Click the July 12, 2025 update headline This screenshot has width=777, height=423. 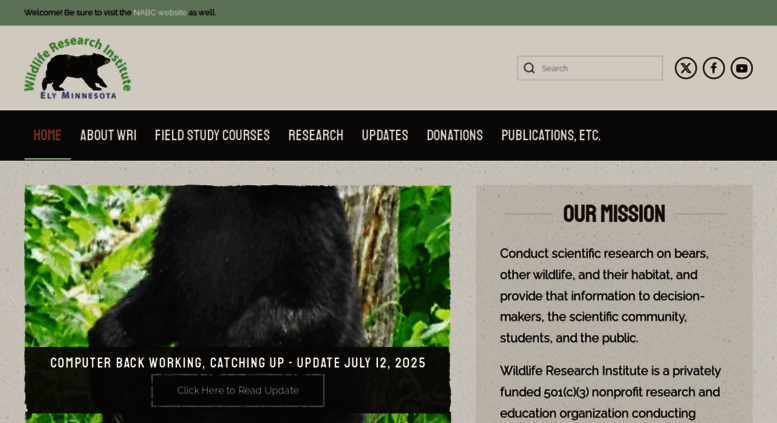[238, 363]
